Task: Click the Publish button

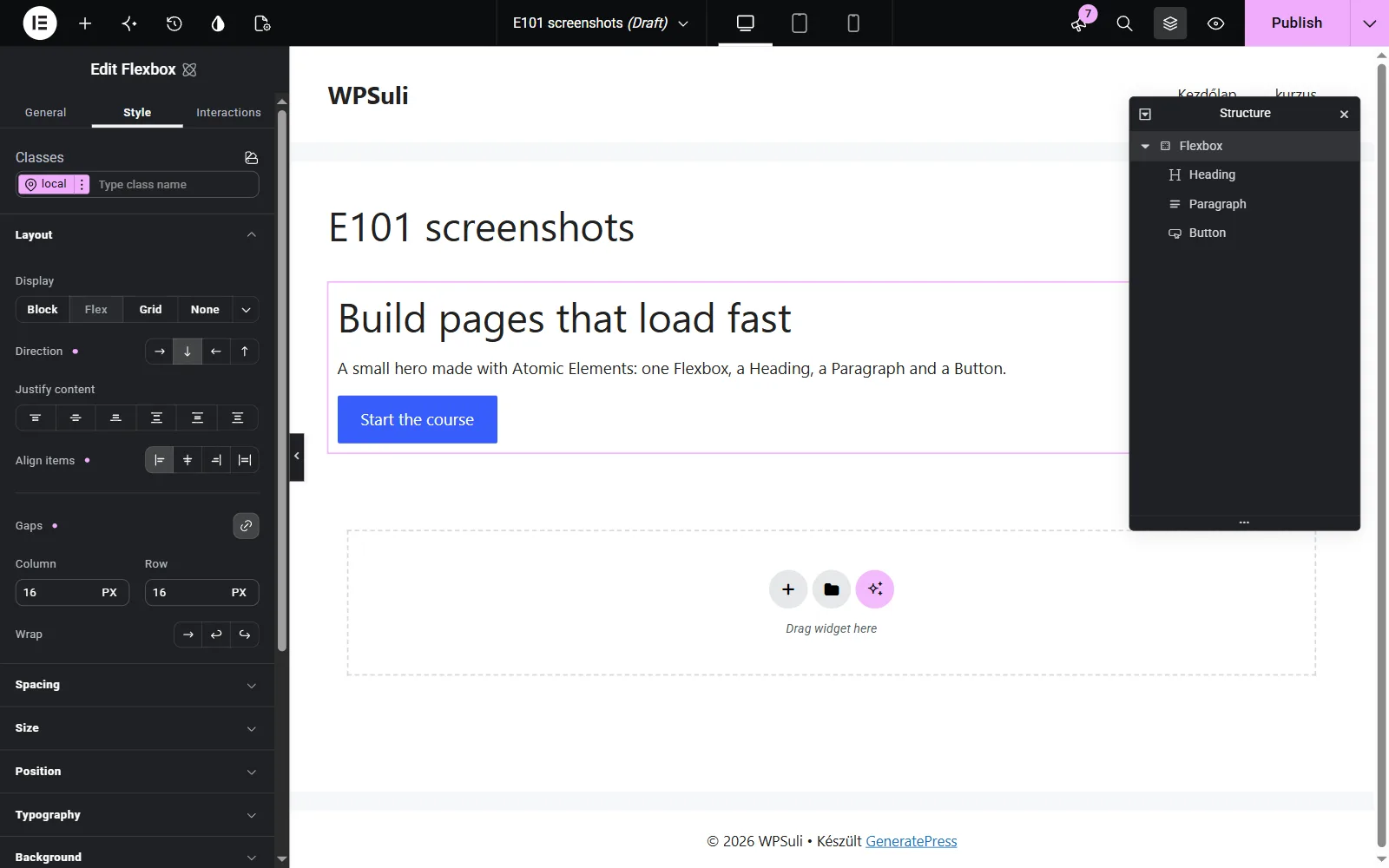Action: click(1297, 23)
